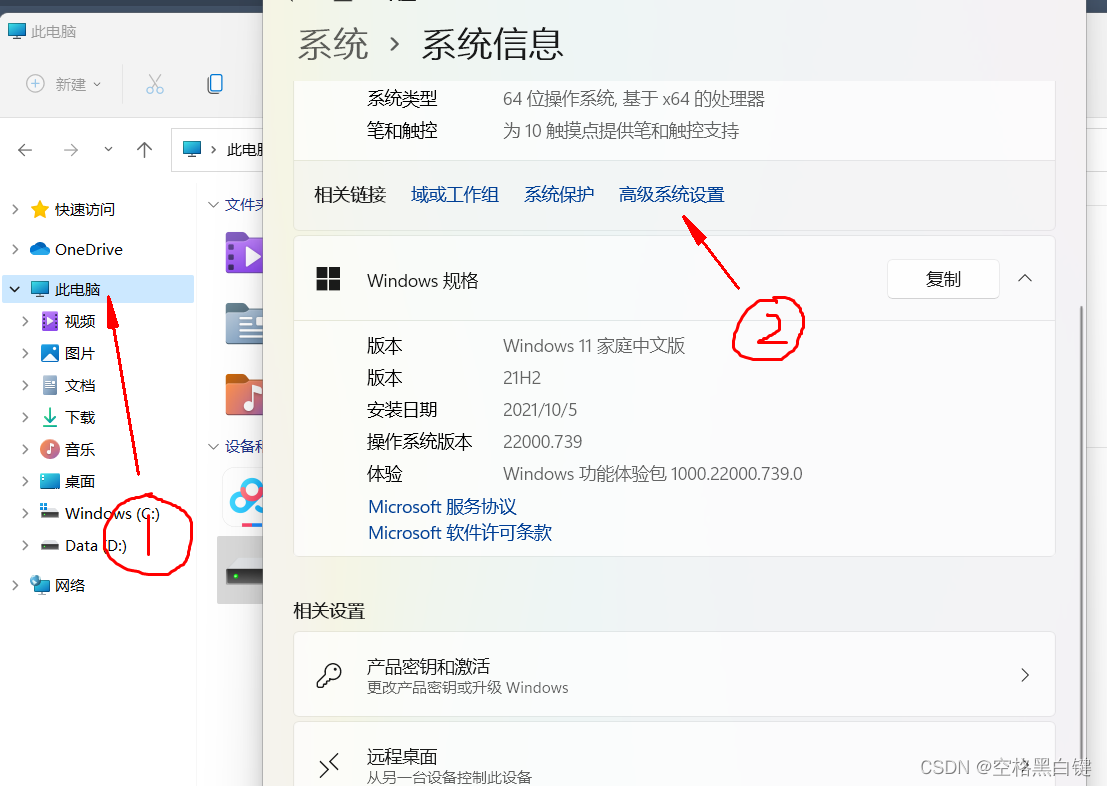Select 此电脑 in the navigation pane
1107x786 pixels.
tap(98, 290)
